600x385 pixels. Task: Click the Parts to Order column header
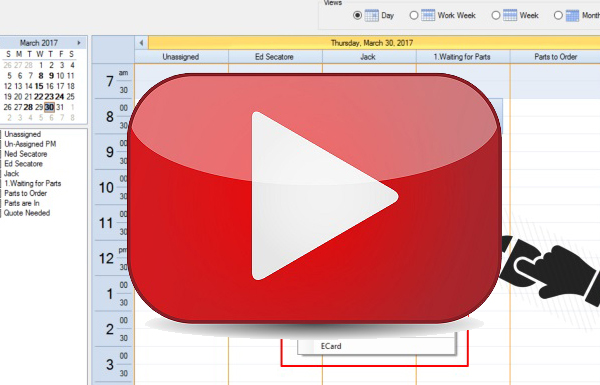(x=555, y=57)
